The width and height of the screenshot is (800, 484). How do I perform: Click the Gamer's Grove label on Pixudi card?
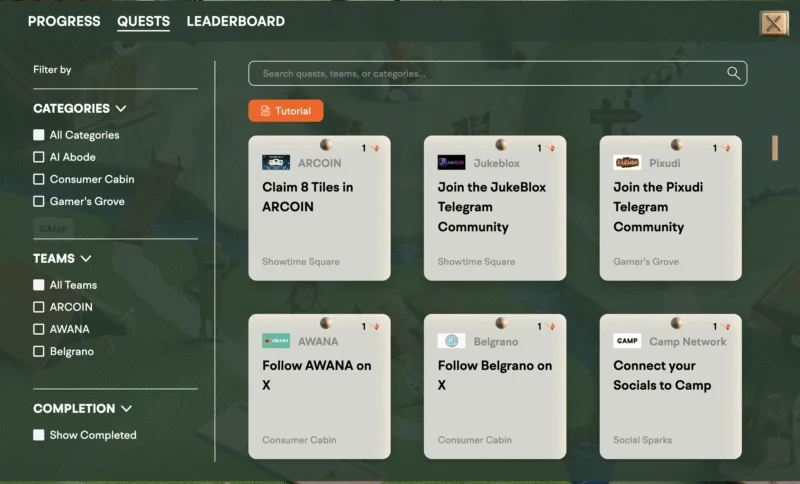point(646,262)
